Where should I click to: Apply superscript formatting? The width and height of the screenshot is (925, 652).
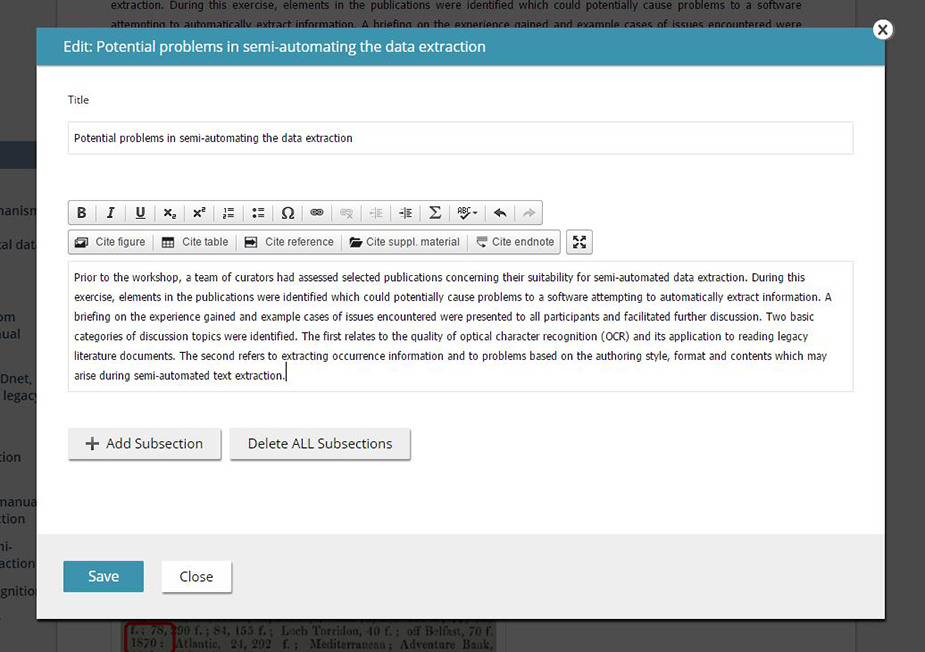click(199, 213)
